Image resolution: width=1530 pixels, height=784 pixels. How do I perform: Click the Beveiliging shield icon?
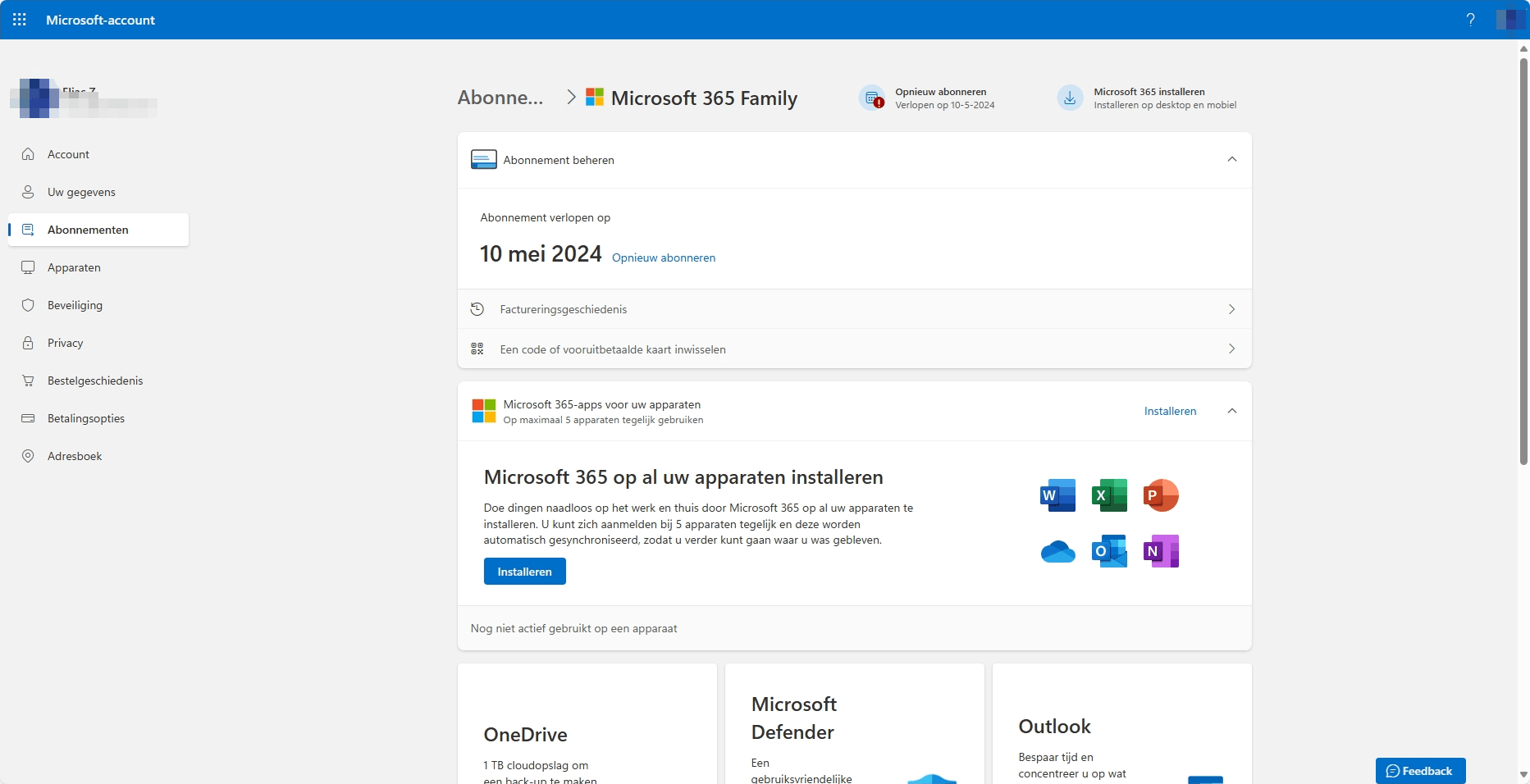[28, 305]
